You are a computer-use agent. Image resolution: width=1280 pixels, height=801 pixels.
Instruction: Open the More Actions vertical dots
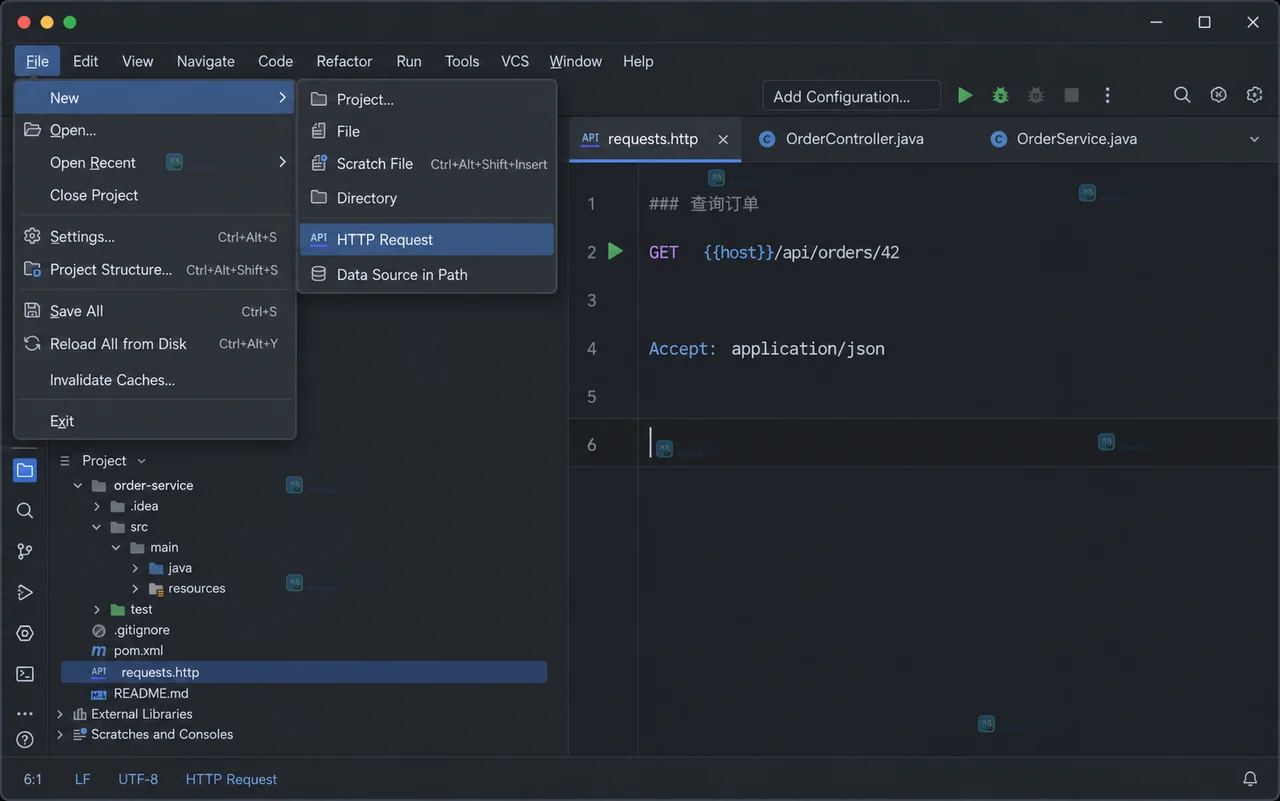pos(1107,95)
